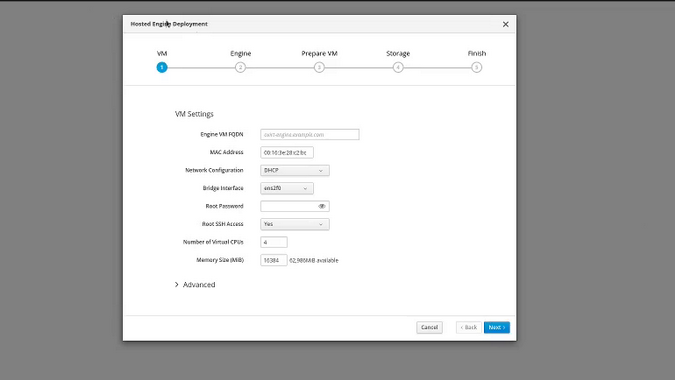Click the Back button
The image size is (675, 380).
pyautogui.click(x=469, y=327)
